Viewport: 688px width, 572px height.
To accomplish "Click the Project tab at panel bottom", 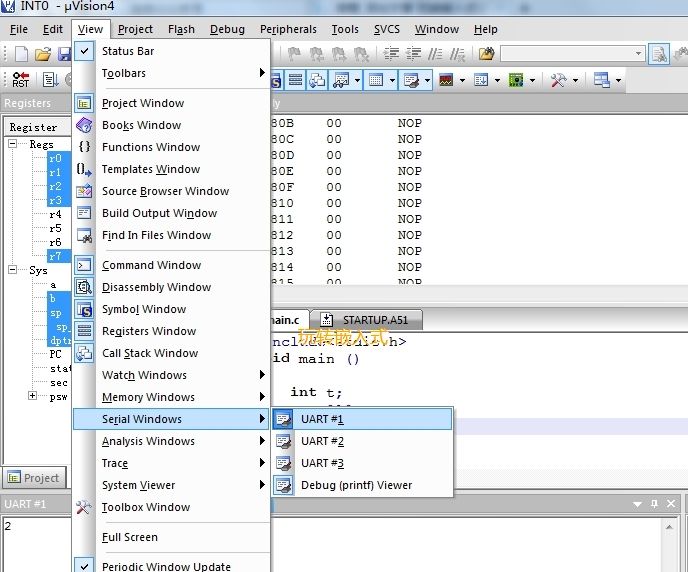I will point(34,478).
